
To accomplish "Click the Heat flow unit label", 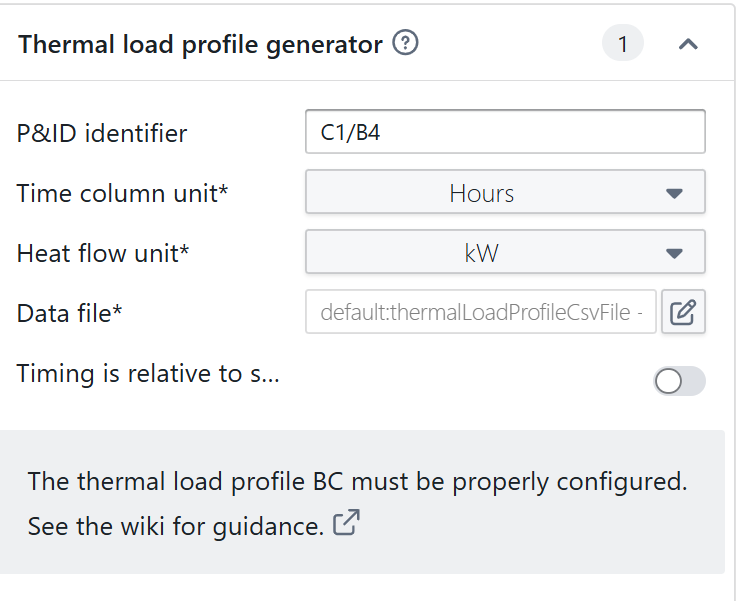I will (x=103, y=253).
